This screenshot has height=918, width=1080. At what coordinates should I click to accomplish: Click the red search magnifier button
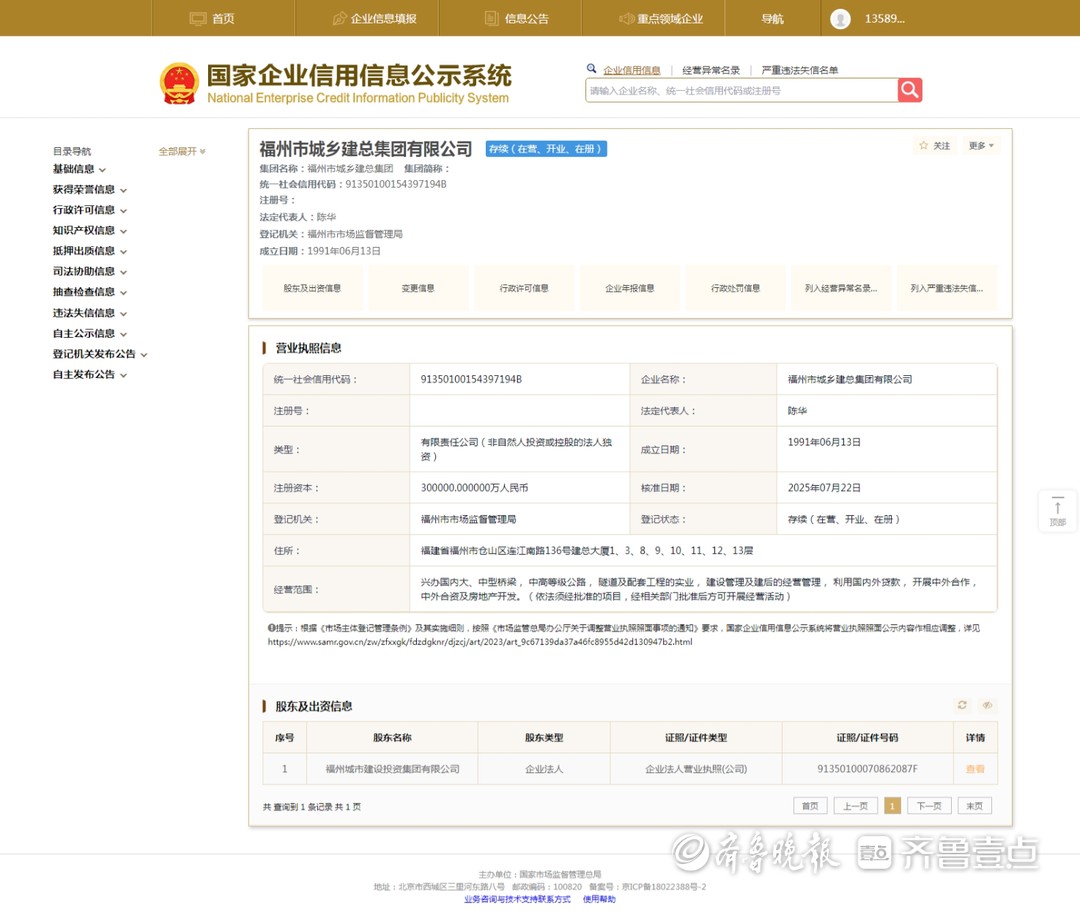tap(910, 90)
